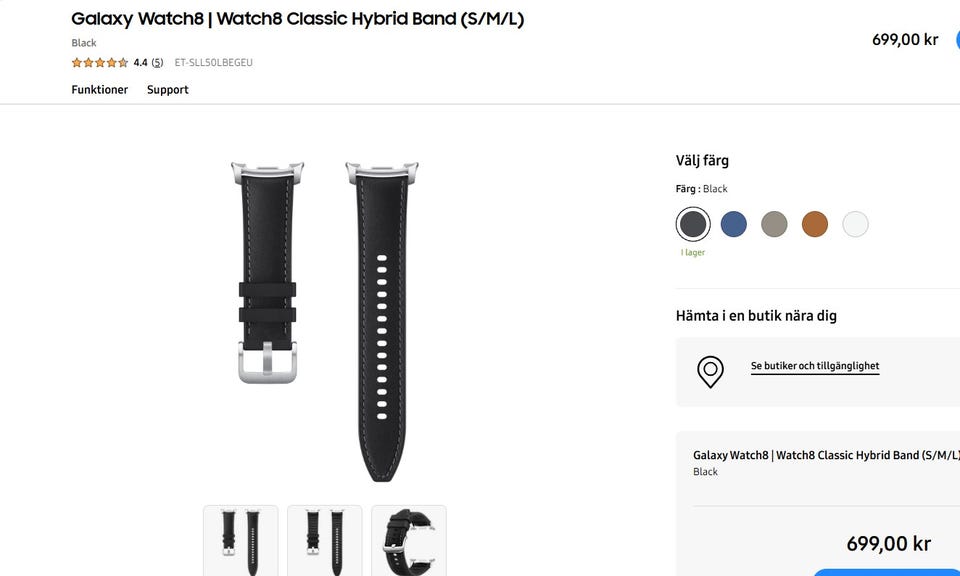
Task: Open the five reviews count link
Action: point(157,62)
